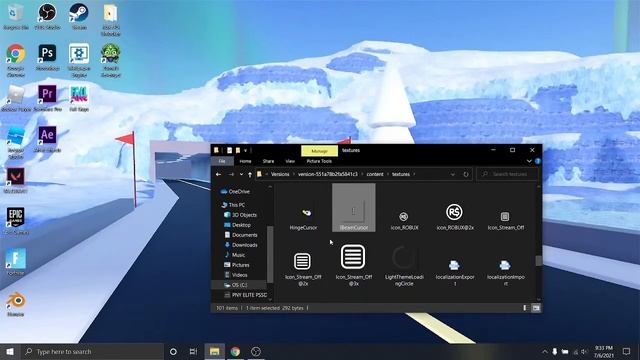Launch OBS Studio from the desktop
The width and height of the screenshot is (640, 360).
point(47,17)
